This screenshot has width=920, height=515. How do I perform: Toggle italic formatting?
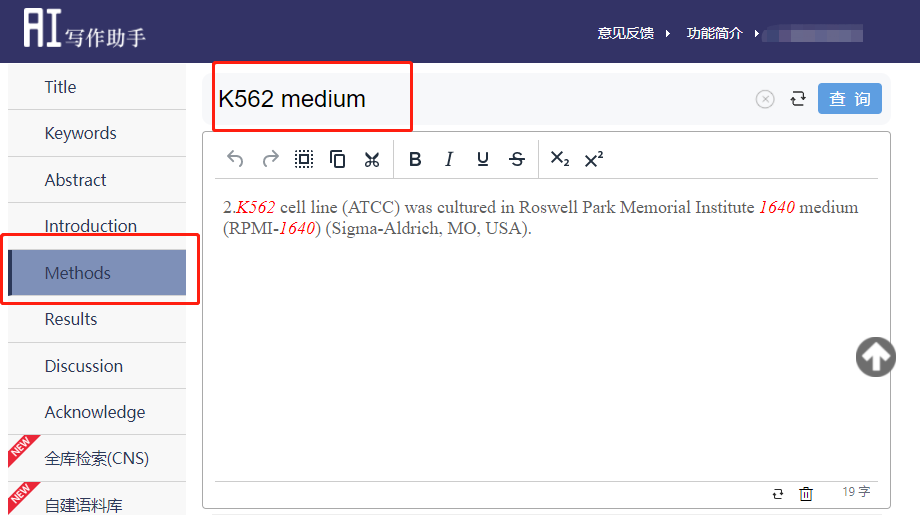click(449, 159)
